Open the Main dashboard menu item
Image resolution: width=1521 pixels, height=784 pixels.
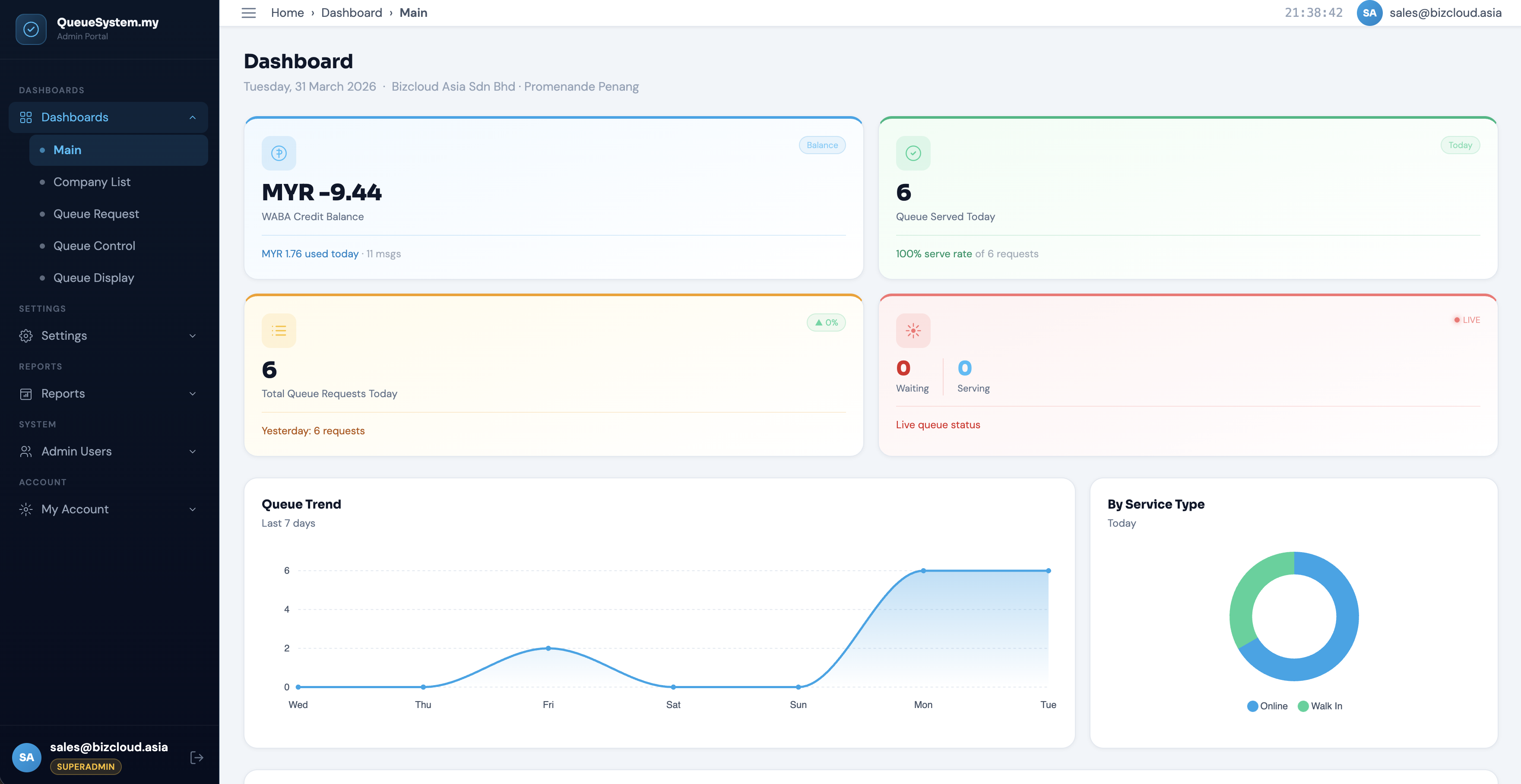click(x=119, y=150)
